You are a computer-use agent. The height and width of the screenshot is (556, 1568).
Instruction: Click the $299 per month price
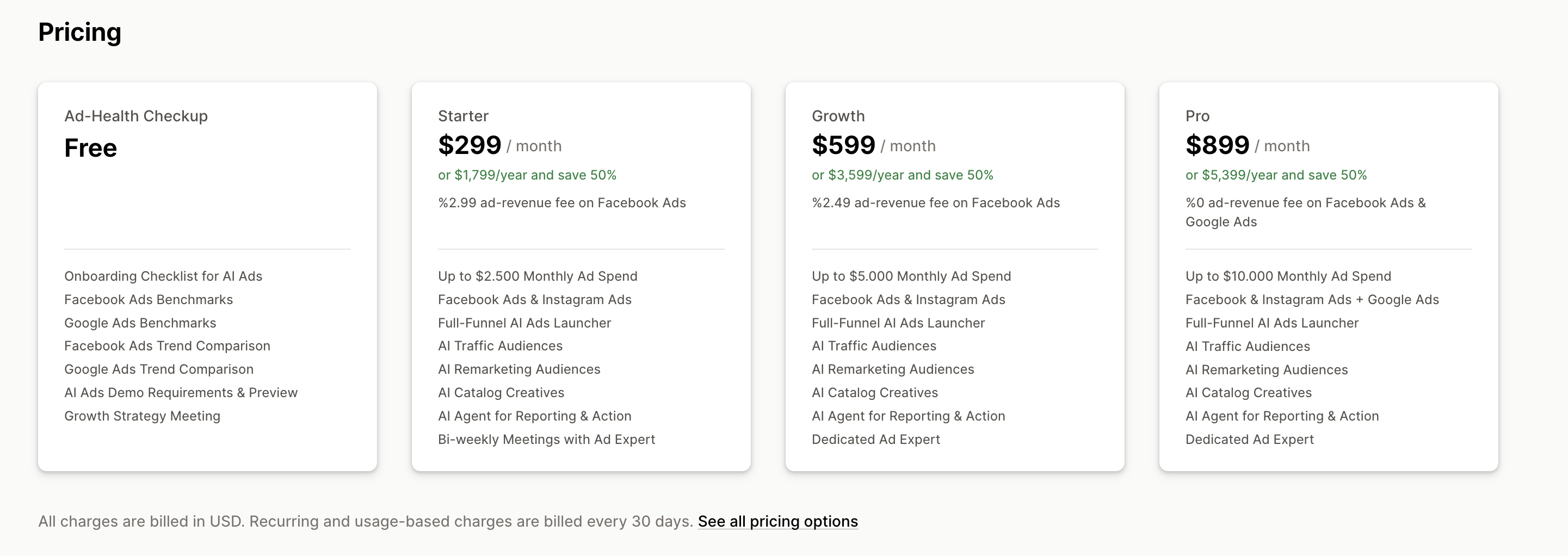tap(499, 145)
